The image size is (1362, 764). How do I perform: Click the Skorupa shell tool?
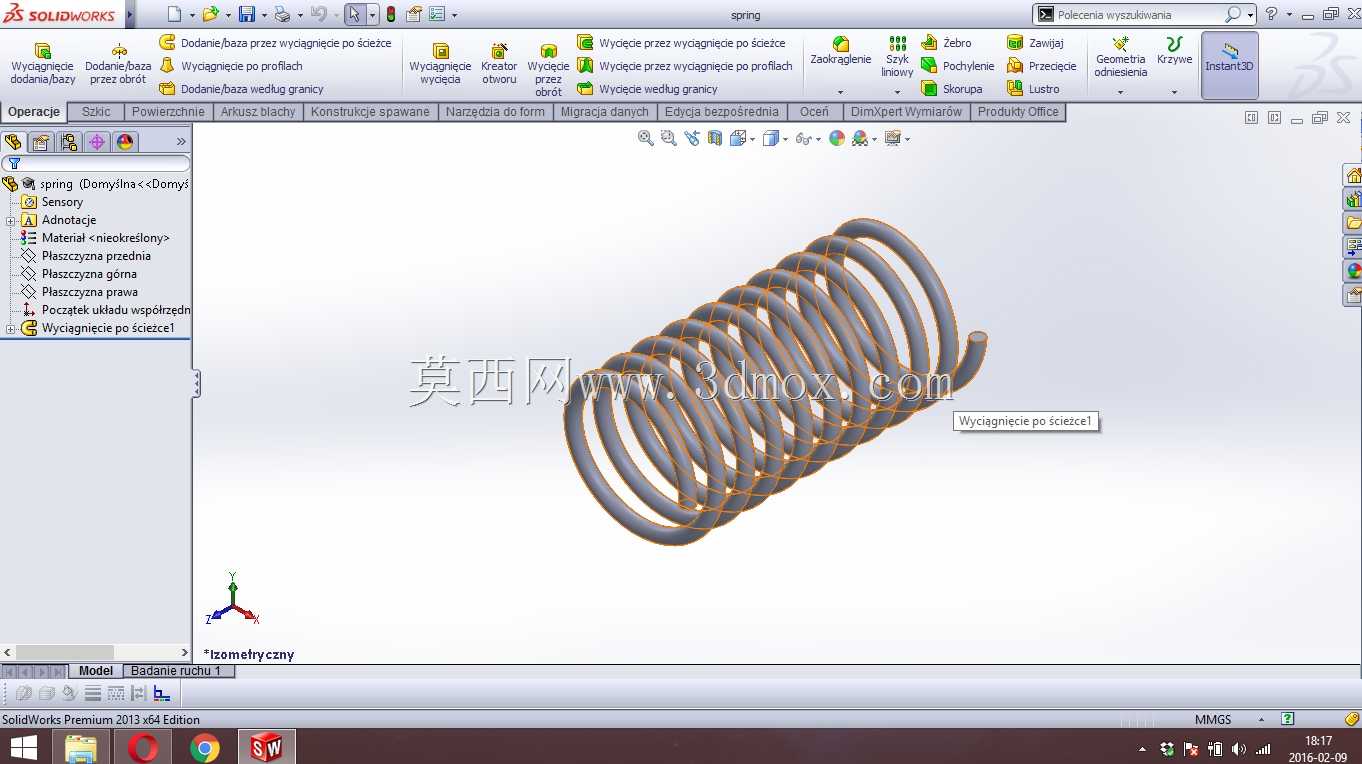pos(951,89)
